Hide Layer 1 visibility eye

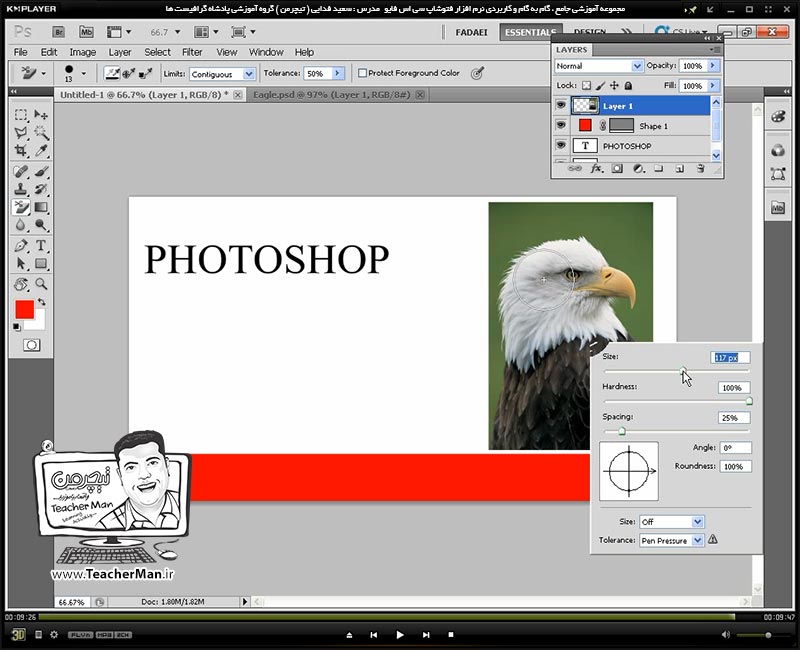click(x=561, y=106)
